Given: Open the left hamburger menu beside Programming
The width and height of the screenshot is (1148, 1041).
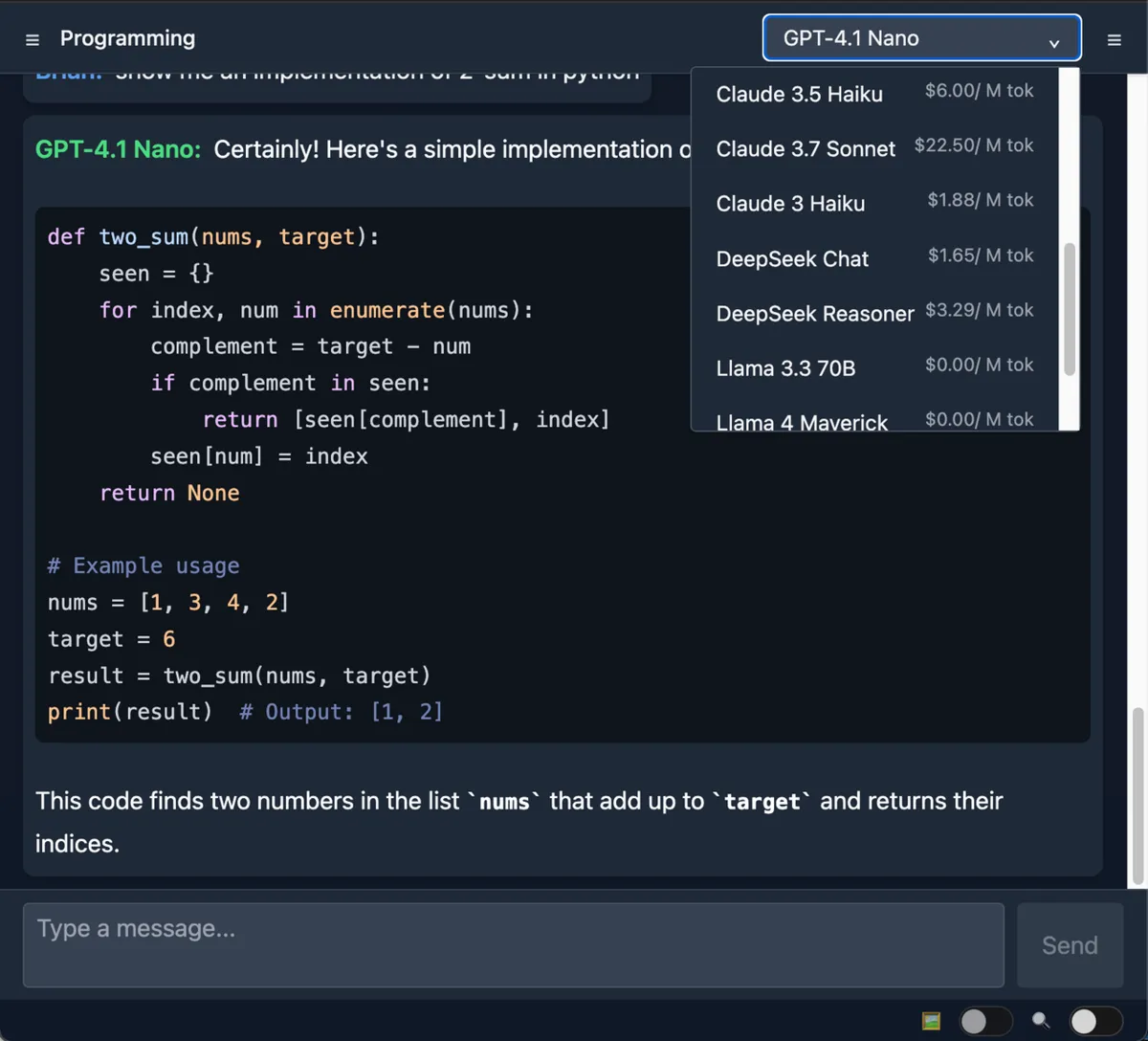Looking at the screenshot, I should point(33,40).
